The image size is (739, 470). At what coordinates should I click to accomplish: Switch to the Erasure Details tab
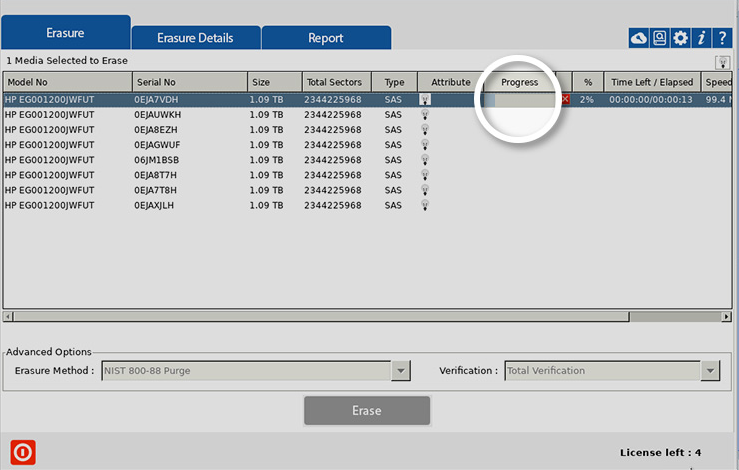[x=196, y=38]
